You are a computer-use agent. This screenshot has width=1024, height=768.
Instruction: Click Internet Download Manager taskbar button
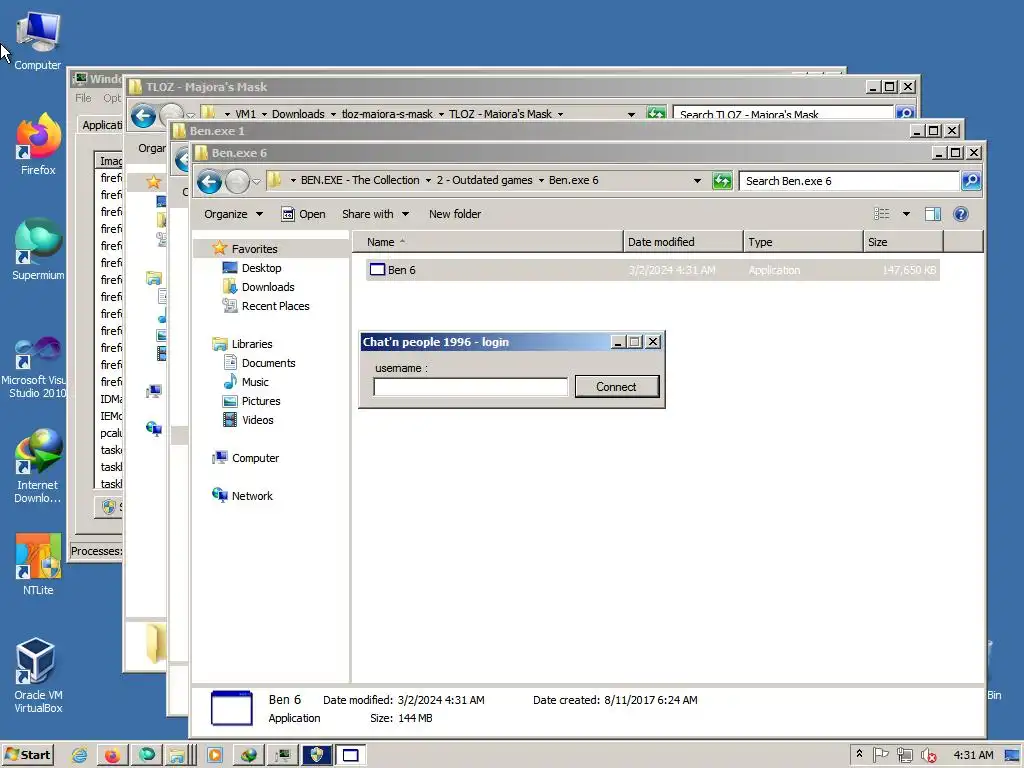[x=249, y=756]
